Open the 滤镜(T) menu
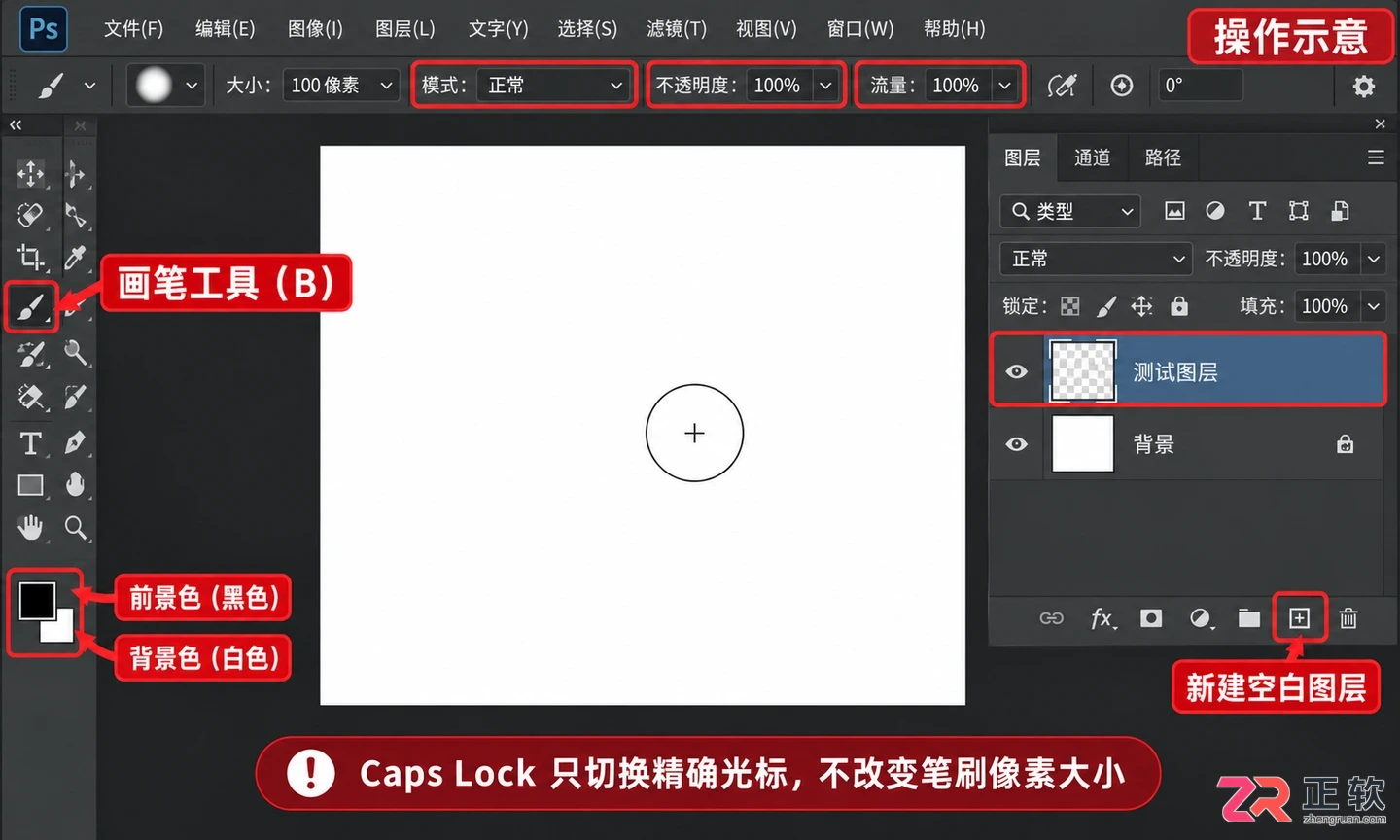This screenshot has width=1400, height=840. click(677, 29)
